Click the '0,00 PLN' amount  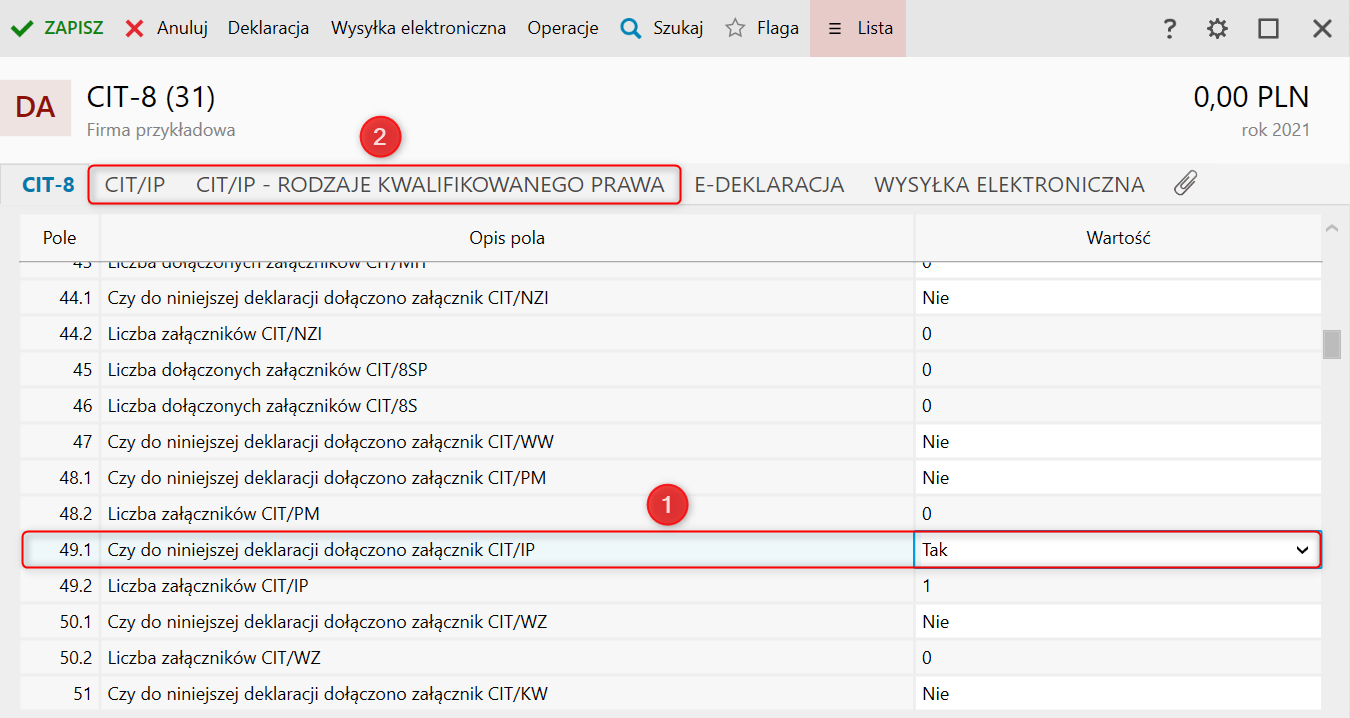point(1251,97)
